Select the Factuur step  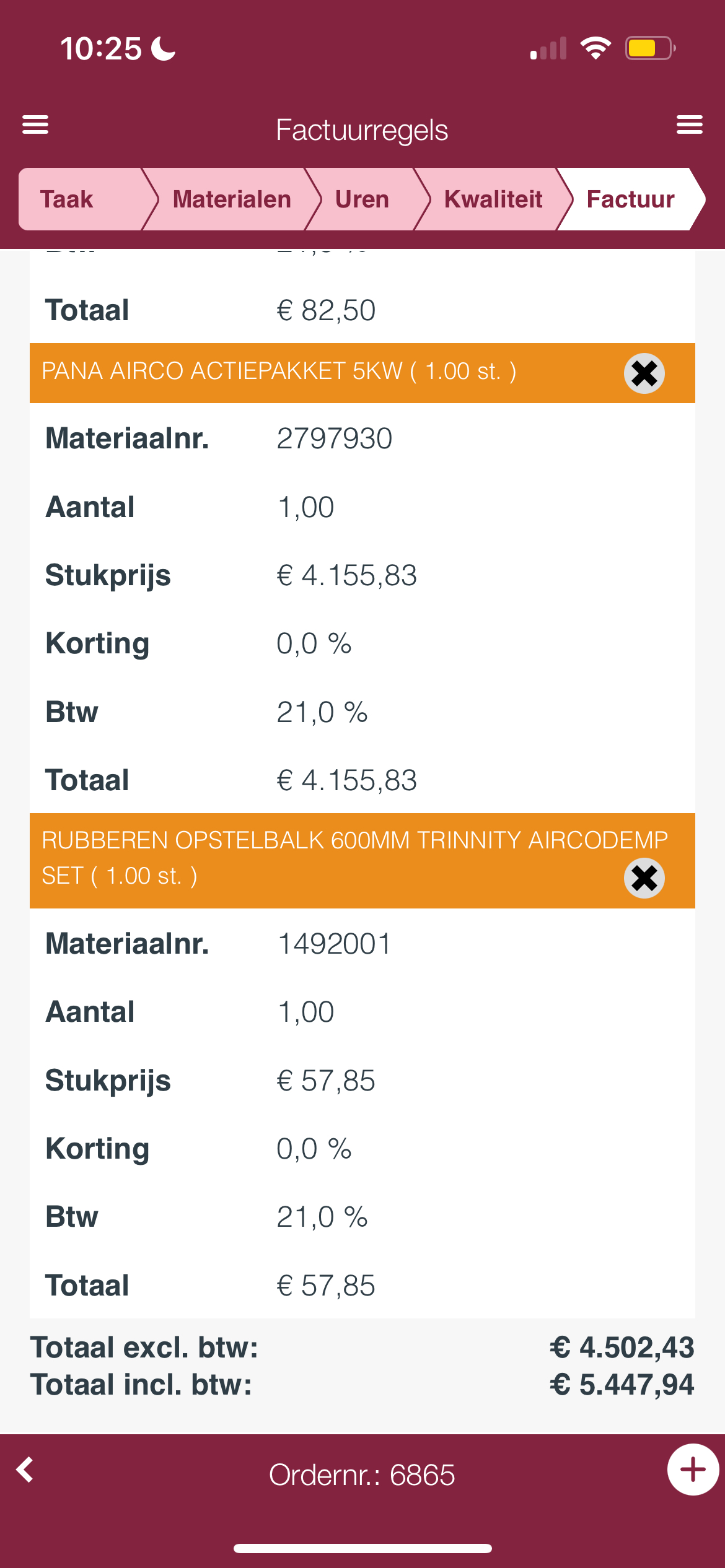point(631,199)
